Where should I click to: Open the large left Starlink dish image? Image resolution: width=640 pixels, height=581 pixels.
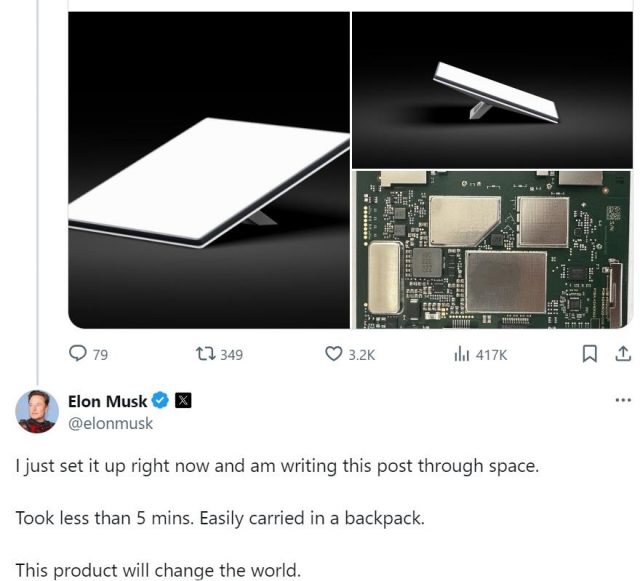tap(208, 170)
